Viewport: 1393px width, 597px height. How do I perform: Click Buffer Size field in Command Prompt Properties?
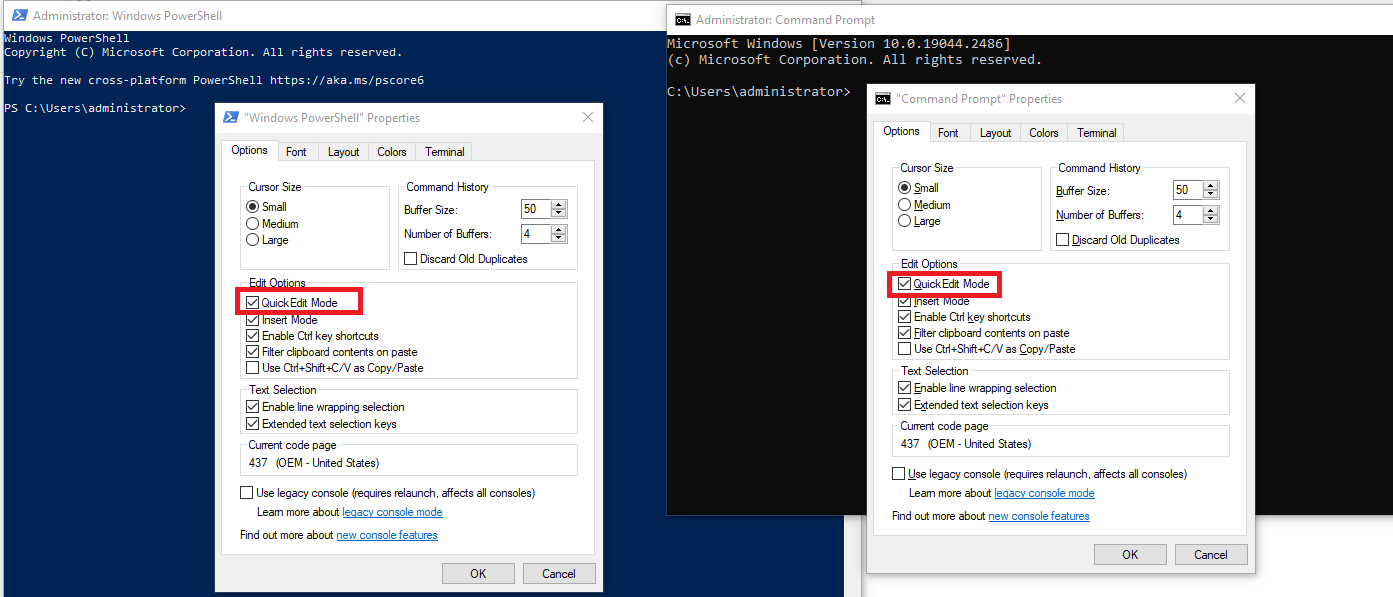coord(1187,190)
